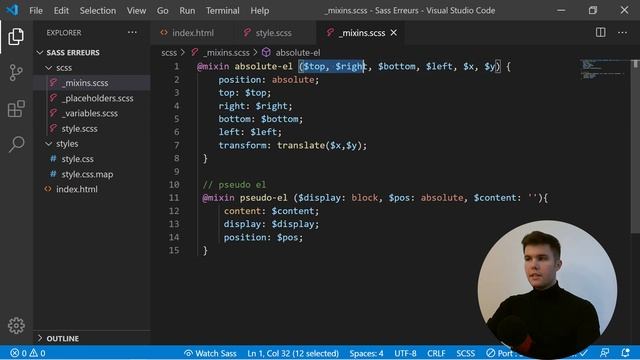Open the Help menu

pyautogui.click(x=260, y=11)
